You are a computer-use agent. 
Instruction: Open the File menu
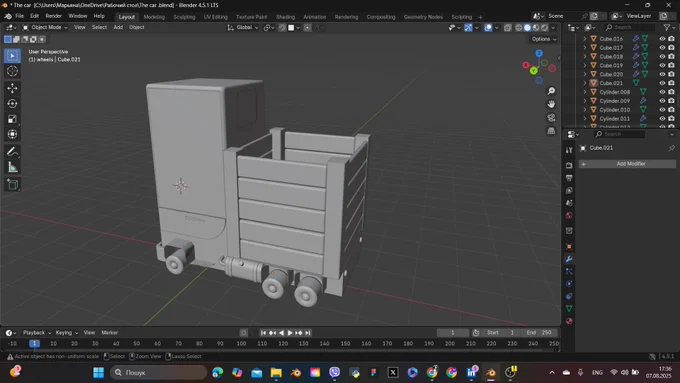coord(20,16)
